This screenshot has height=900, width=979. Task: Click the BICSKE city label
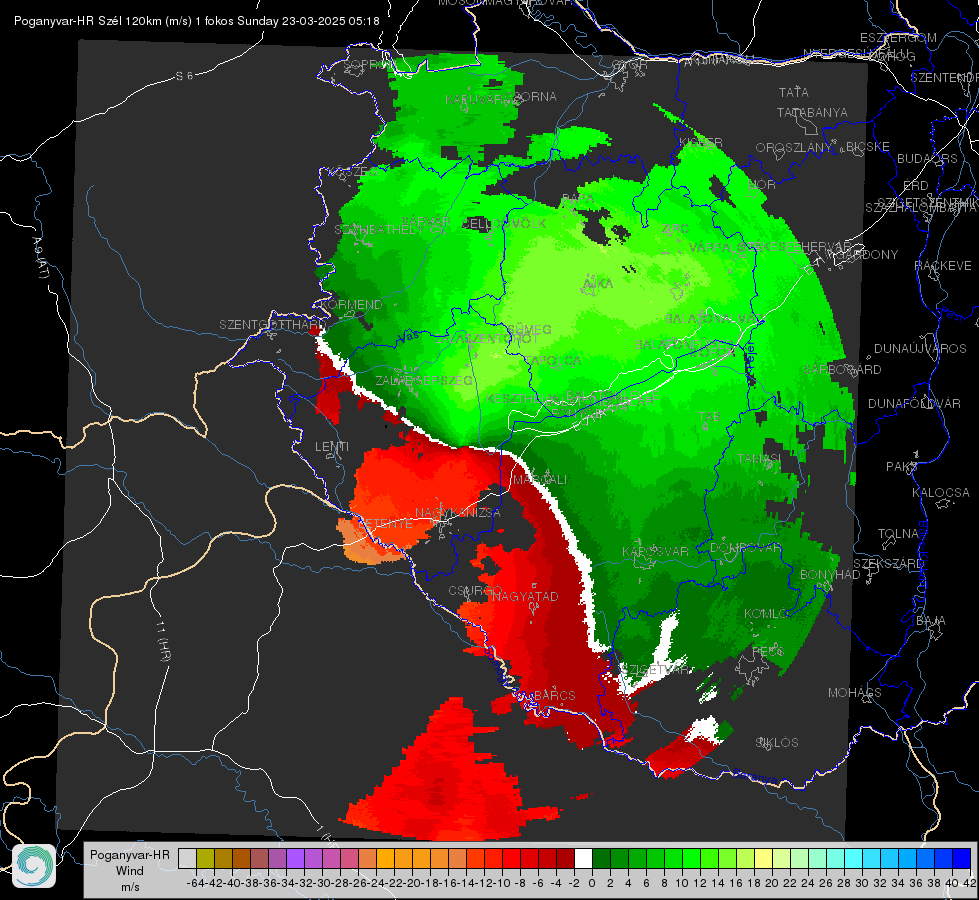[x=868, y=147]
